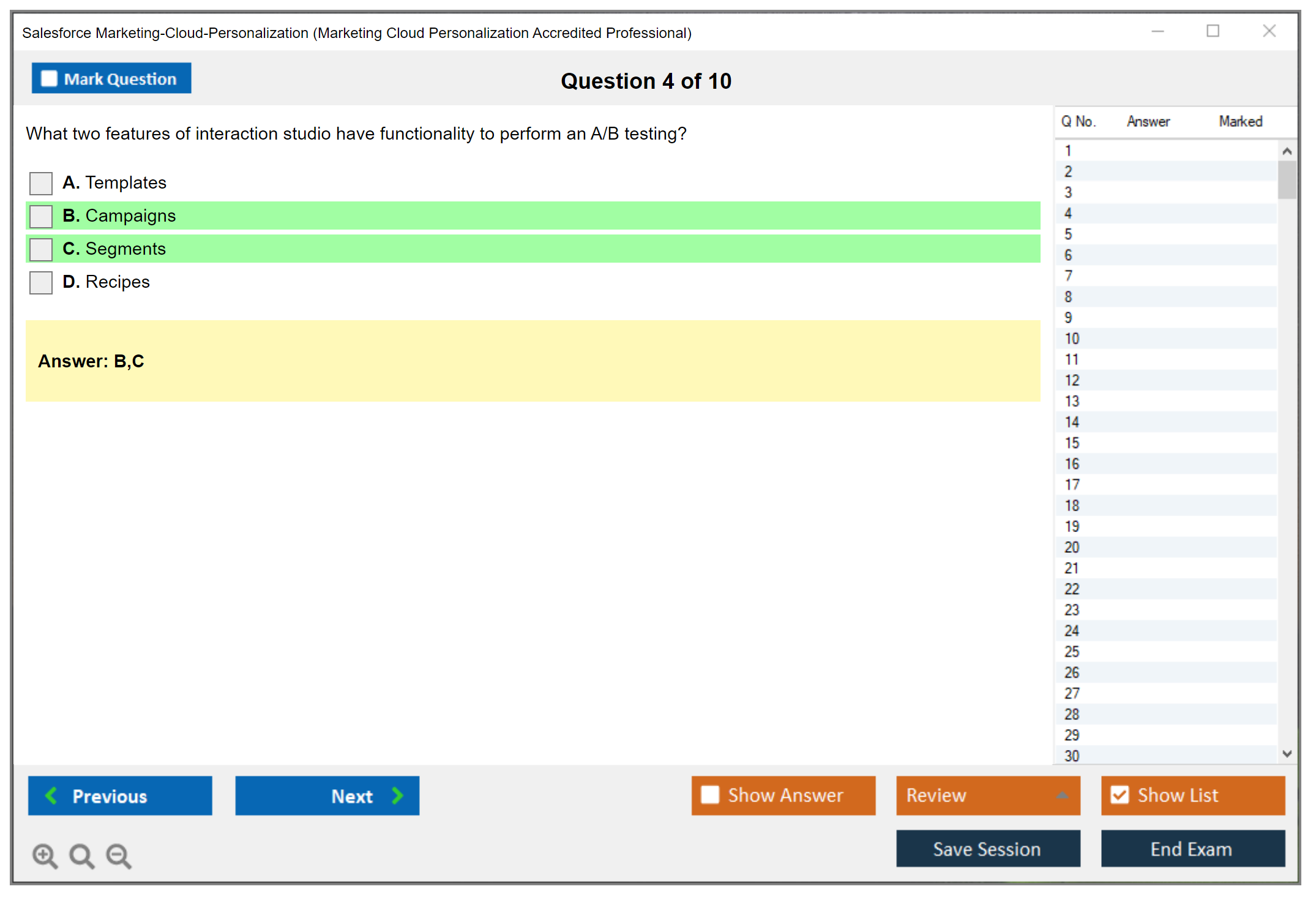1316x900 pixels.
Task: Toggle the Mark Question checkbox
Action: click(x=49, y=78)
